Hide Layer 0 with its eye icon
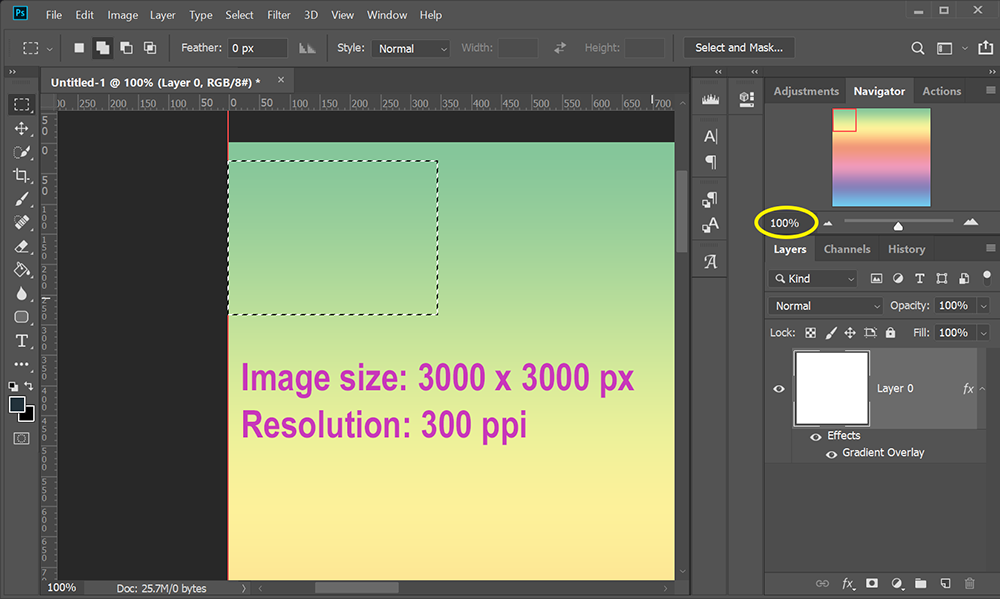The height and width of the screenshot is (599, 1000). click(x=779, y=388)
